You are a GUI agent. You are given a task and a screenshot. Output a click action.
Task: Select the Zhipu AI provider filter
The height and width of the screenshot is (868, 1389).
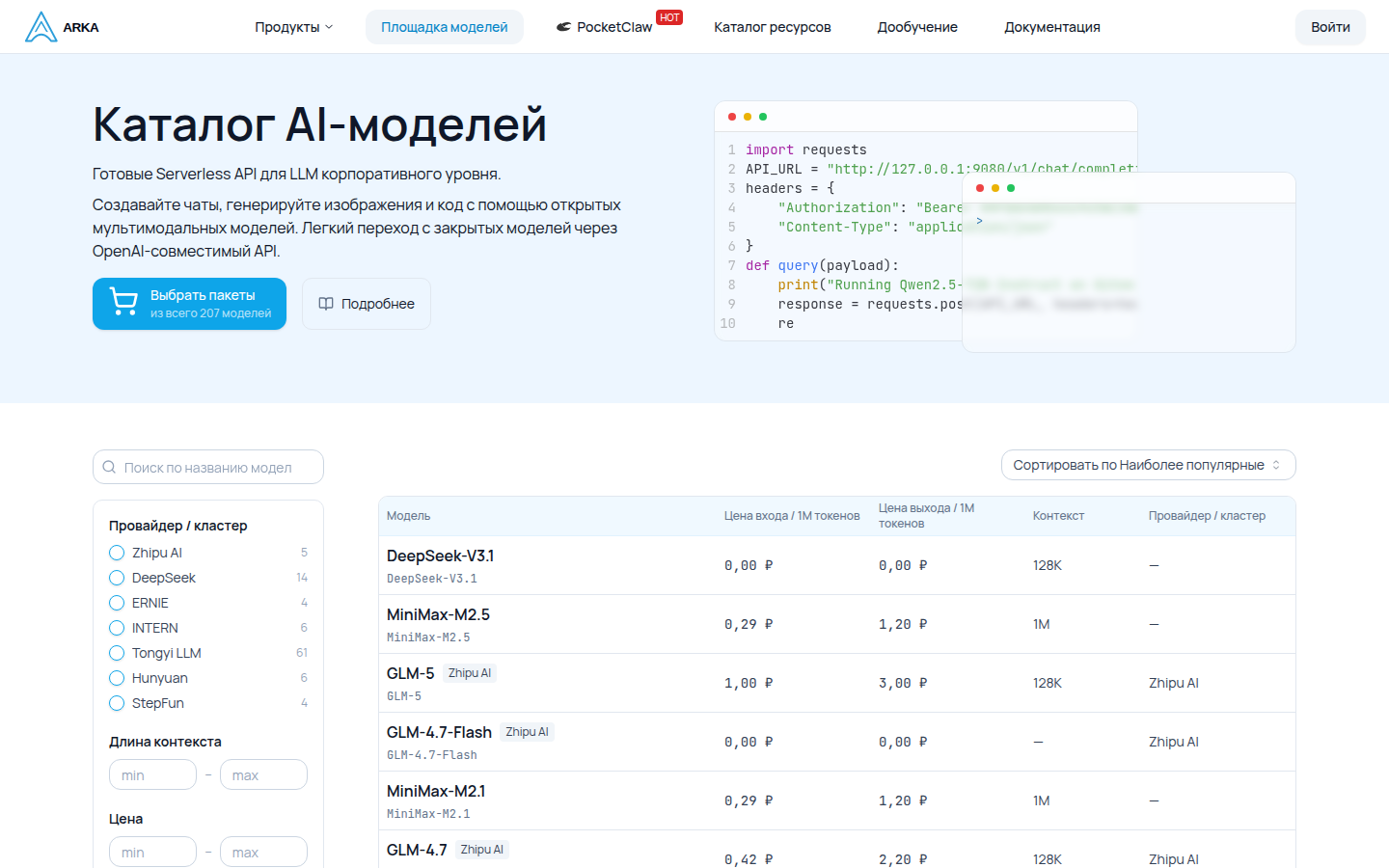tap(117, 553)
